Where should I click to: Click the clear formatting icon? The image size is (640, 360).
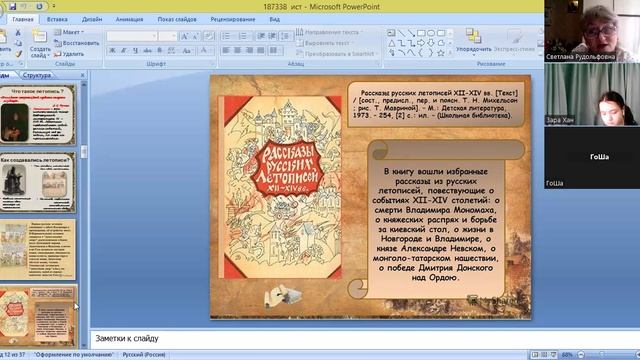(209, 36)
